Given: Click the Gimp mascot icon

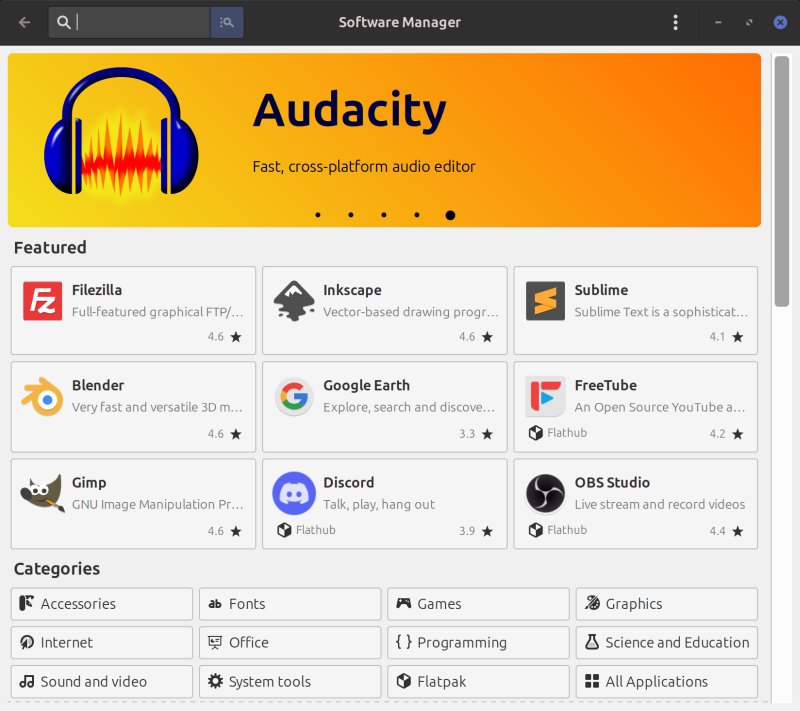Looking at the screenshot, I should tap(42, 493).
